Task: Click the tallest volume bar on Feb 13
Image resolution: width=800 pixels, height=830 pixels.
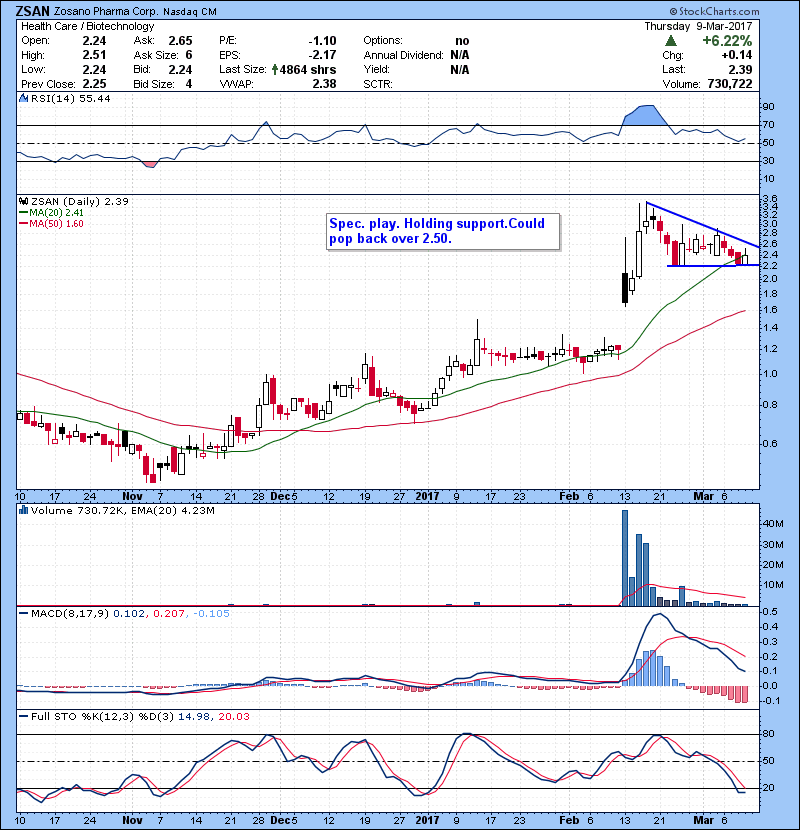Action: tap(625, 558)
